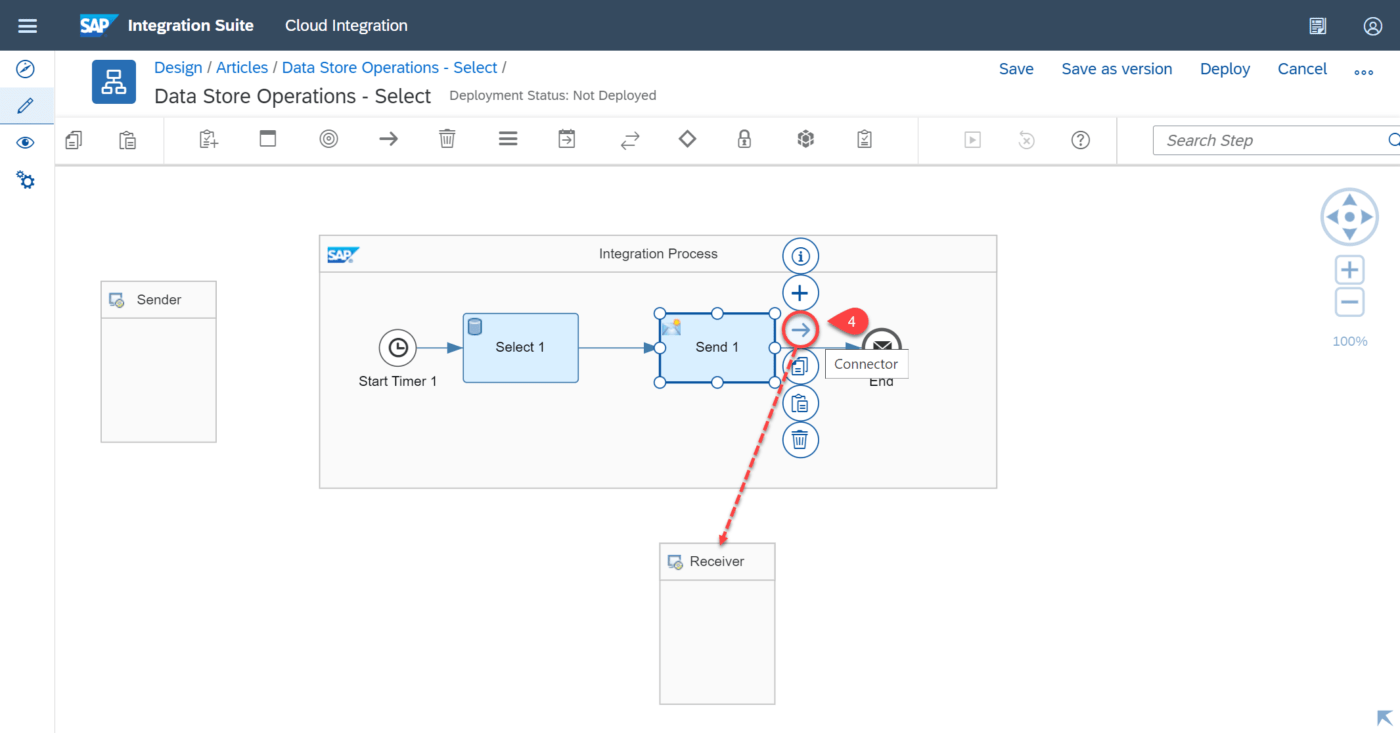Pan canvas up with navigation arrow
This screenshot has height=733, width=1400.
coord(1350,199)
